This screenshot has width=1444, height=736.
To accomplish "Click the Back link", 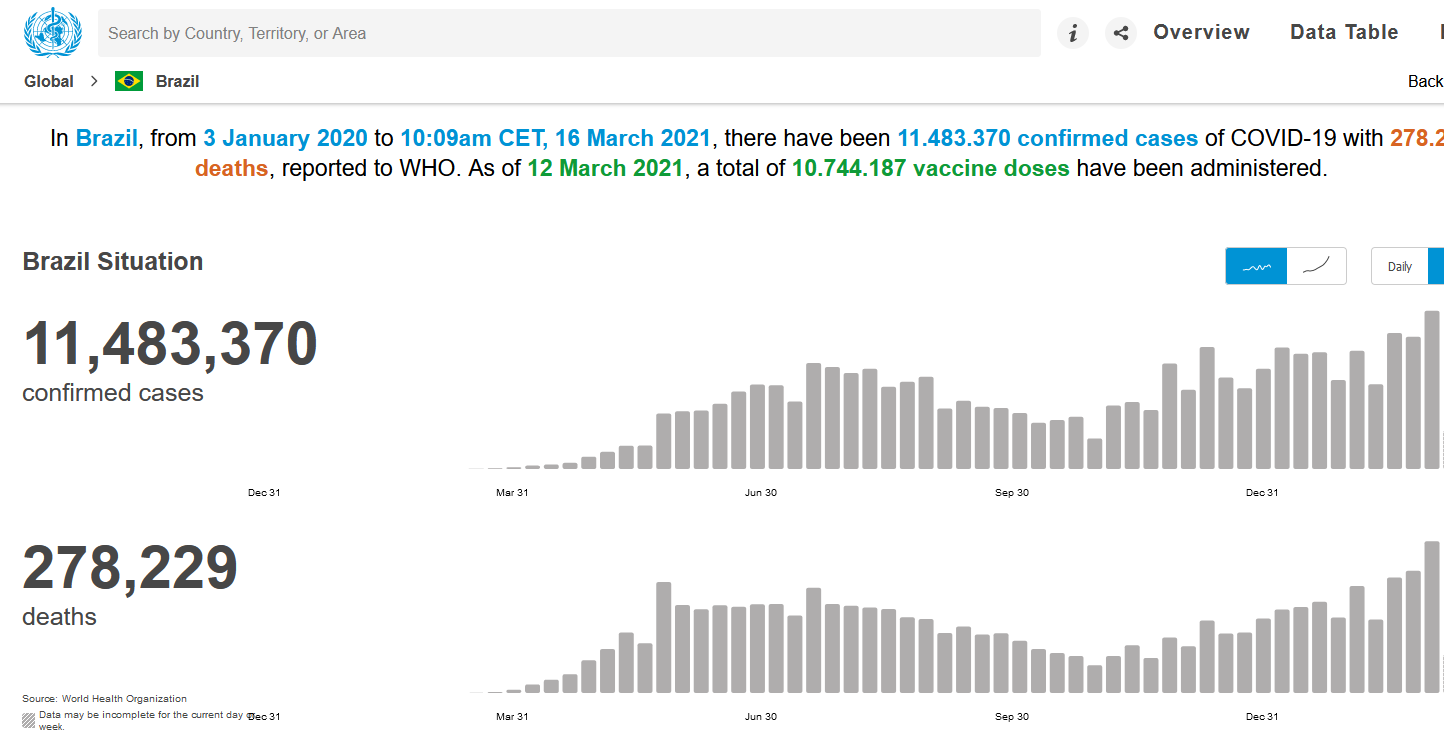I will pos(1425,81).
